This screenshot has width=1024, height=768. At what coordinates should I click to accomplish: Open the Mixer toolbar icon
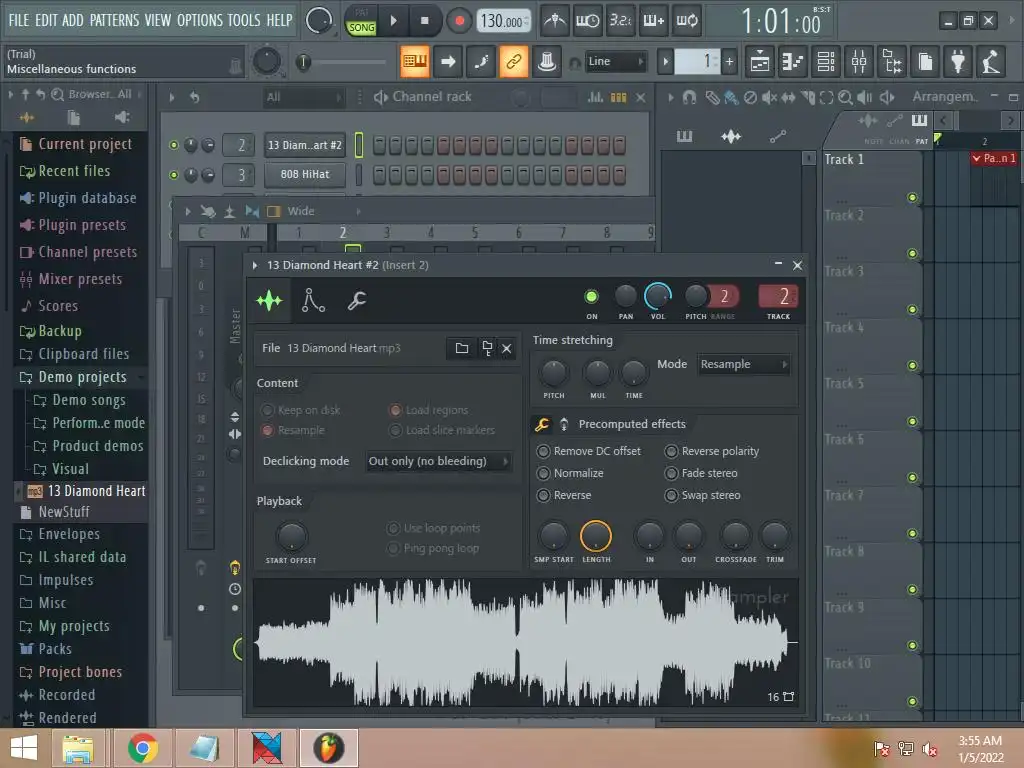[x=859, y=62]
